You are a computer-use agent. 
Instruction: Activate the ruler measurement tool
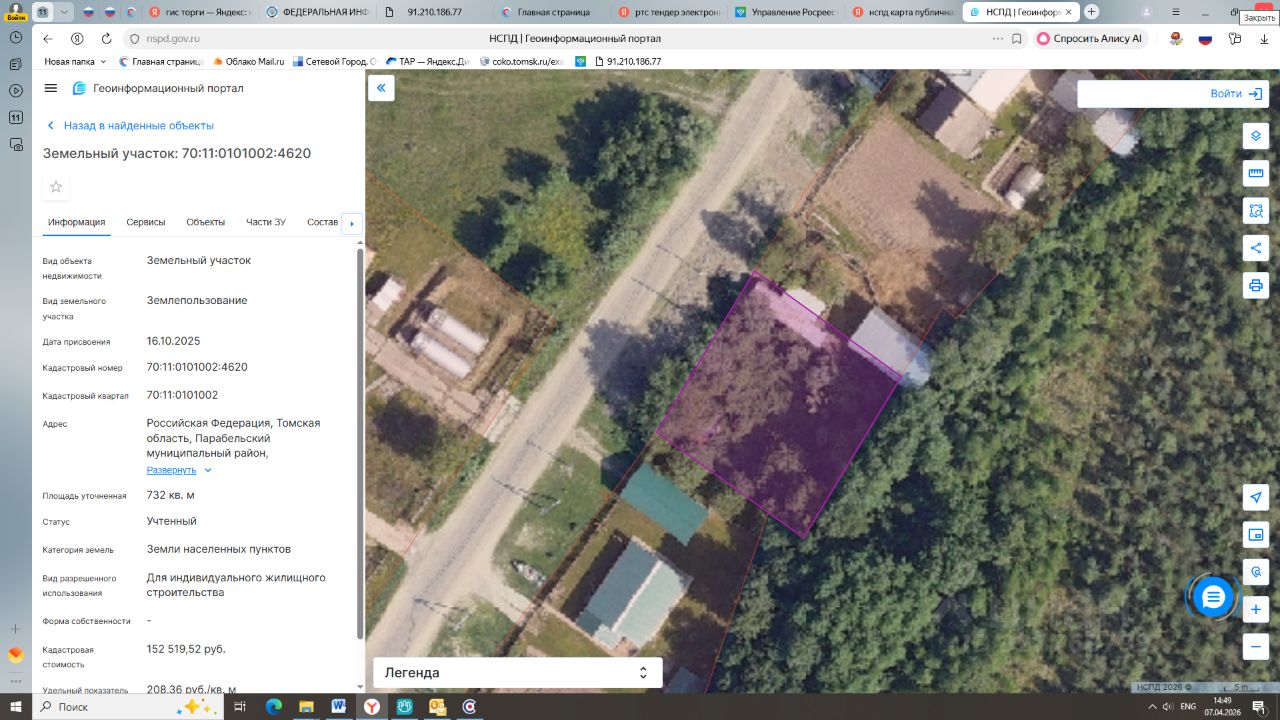pos(1256,173)
